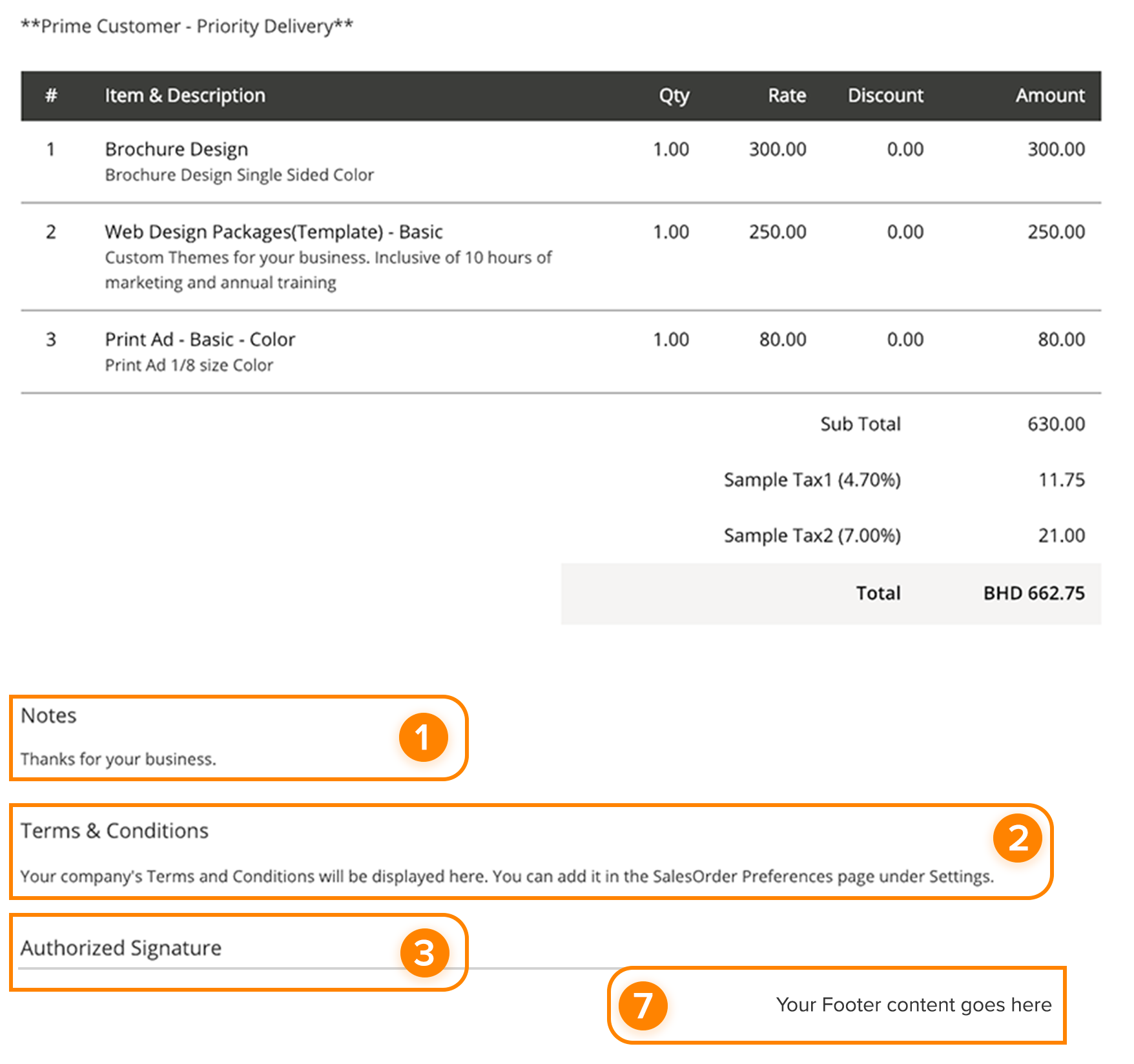Click the footer content placeholder text
Image resolution: width=1134 pixels, height=1064 pixels.
click(913, 1005)
